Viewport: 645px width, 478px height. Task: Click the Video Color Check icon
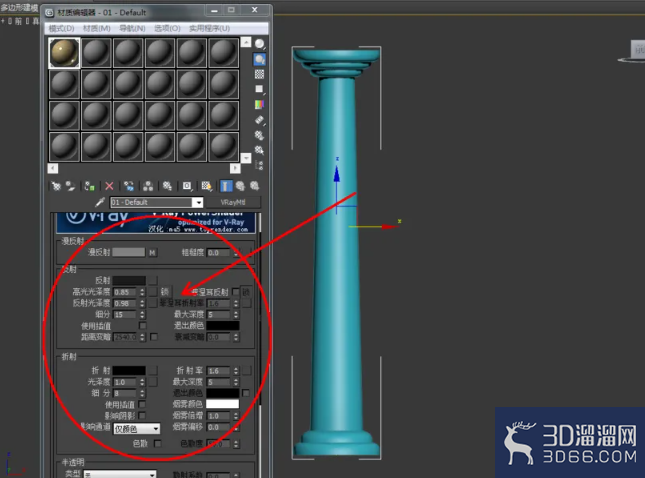pos(260,104)
